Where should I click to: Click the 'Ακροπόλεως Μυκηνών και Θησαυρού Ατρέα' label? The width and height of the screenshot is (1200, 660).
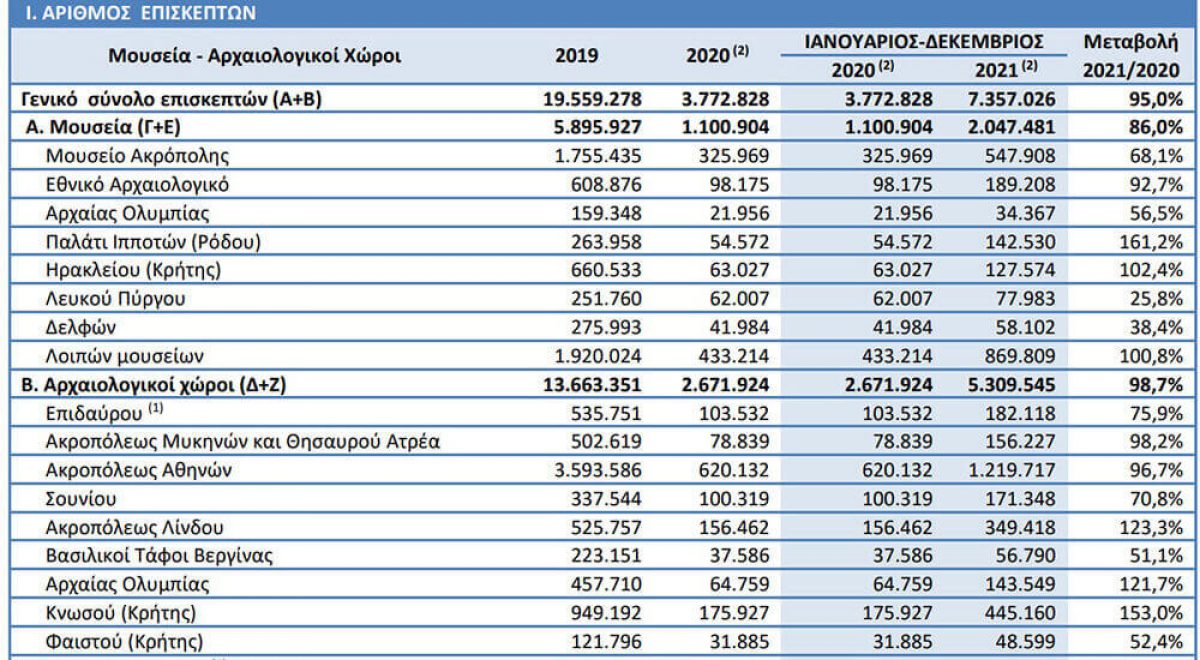tap(243, 440)
